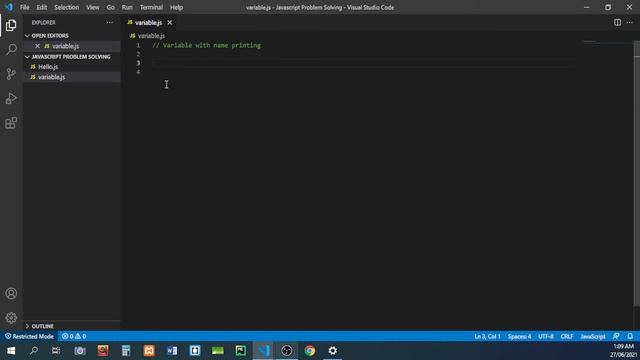Open editor more actions ellipsis
The height and width of the screenshot is (360, 640).
pyautogui.click(x=630, y=23)
